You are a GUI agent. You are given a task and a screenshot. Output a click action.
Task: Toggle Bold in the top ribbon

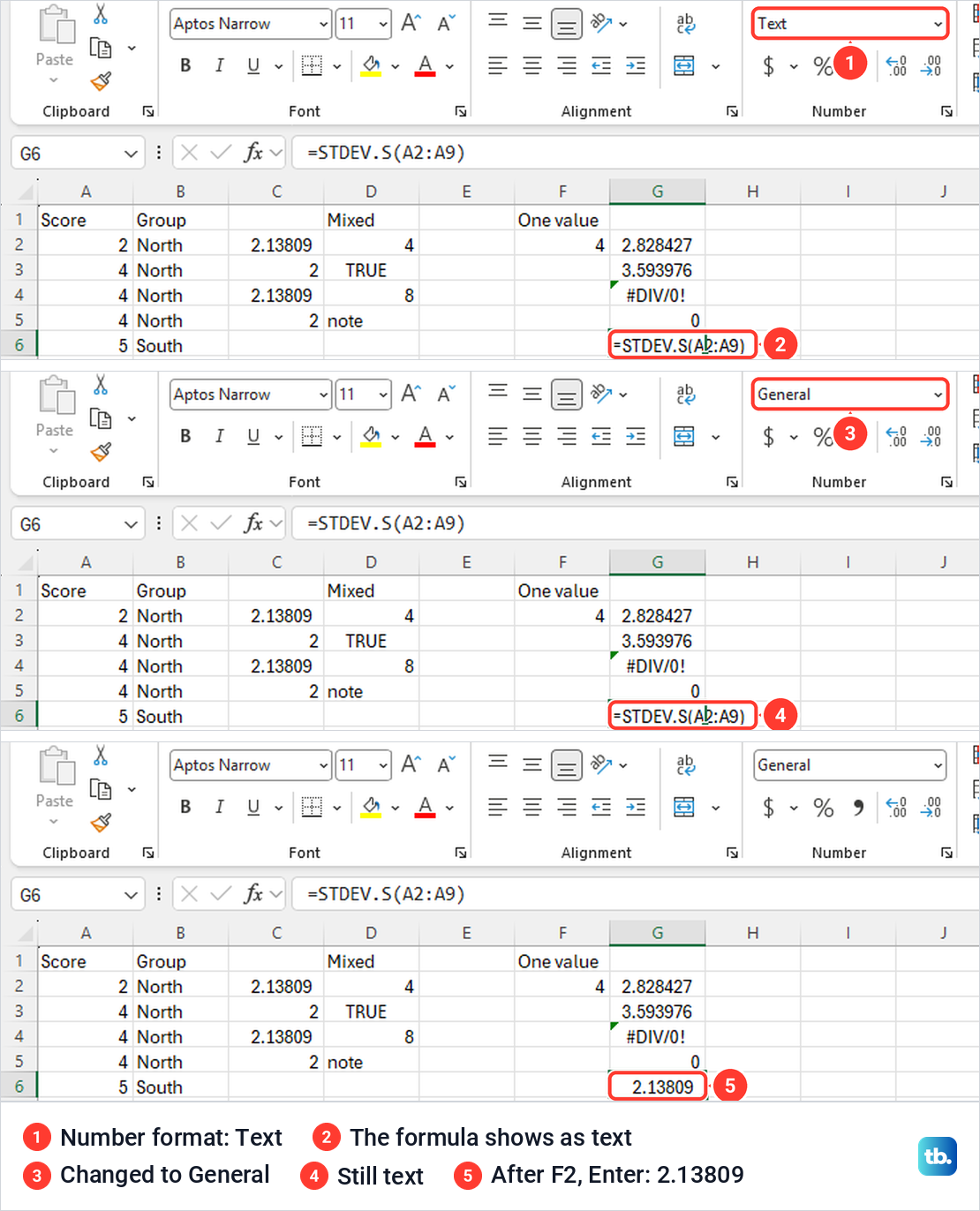tap(185, 65)
